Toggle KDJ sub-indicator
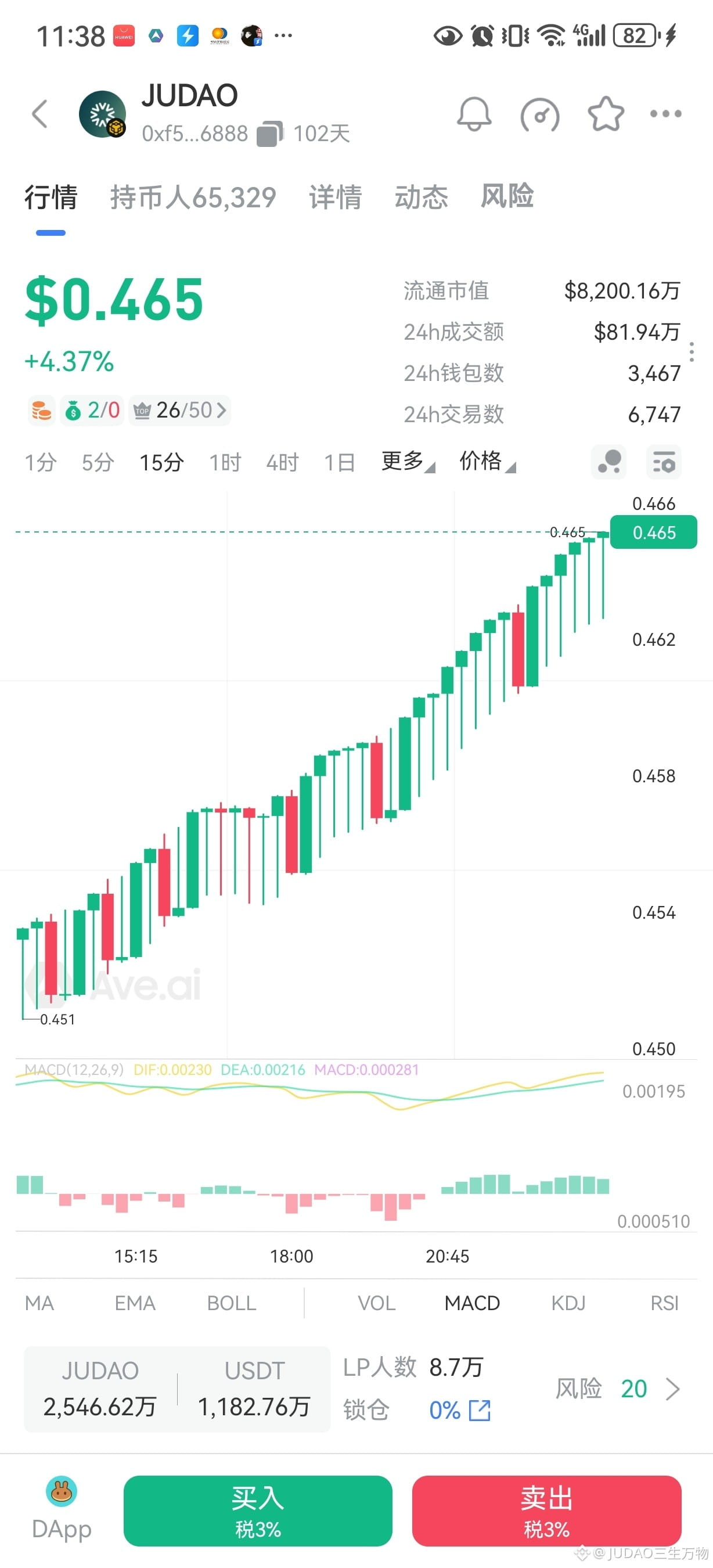Image resolution: width=713 pixels, height=1568 pixels. (x=568, y=1303)
